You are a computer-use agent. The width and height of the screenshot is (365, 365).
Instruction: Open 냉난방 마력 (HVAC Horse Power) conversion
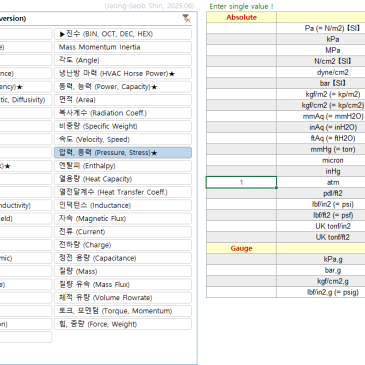(123, 74)
